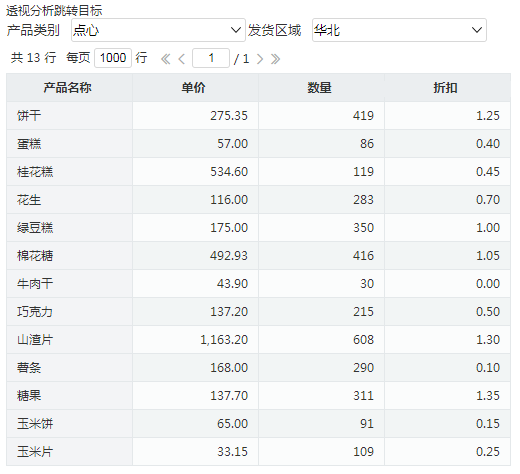Sort by the 产品名称 column header
Image resolution: width=520 pixels, height=474 pixels.
pos(69,88)
